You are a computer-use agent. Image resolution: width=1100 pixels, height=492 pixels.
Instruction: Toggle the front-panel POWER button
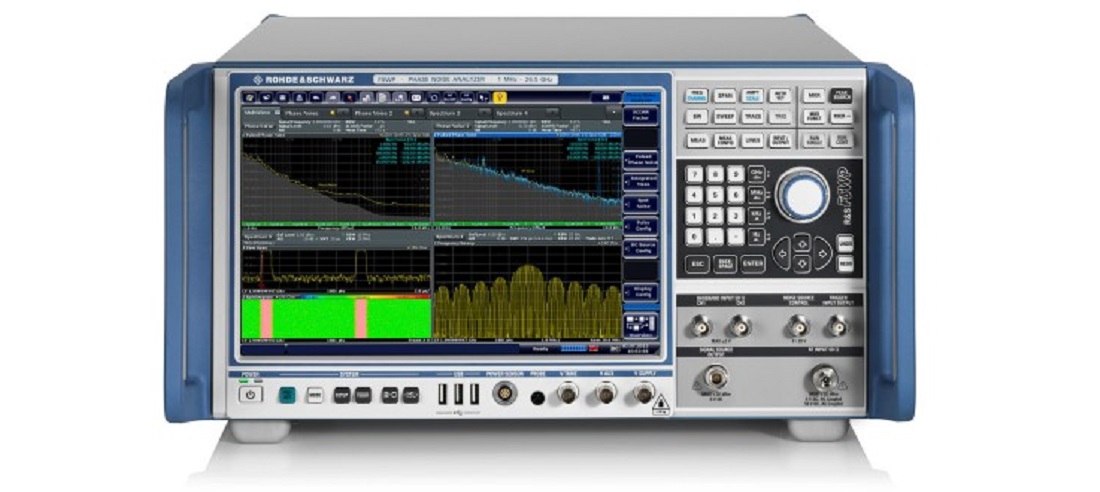(250, 394)
